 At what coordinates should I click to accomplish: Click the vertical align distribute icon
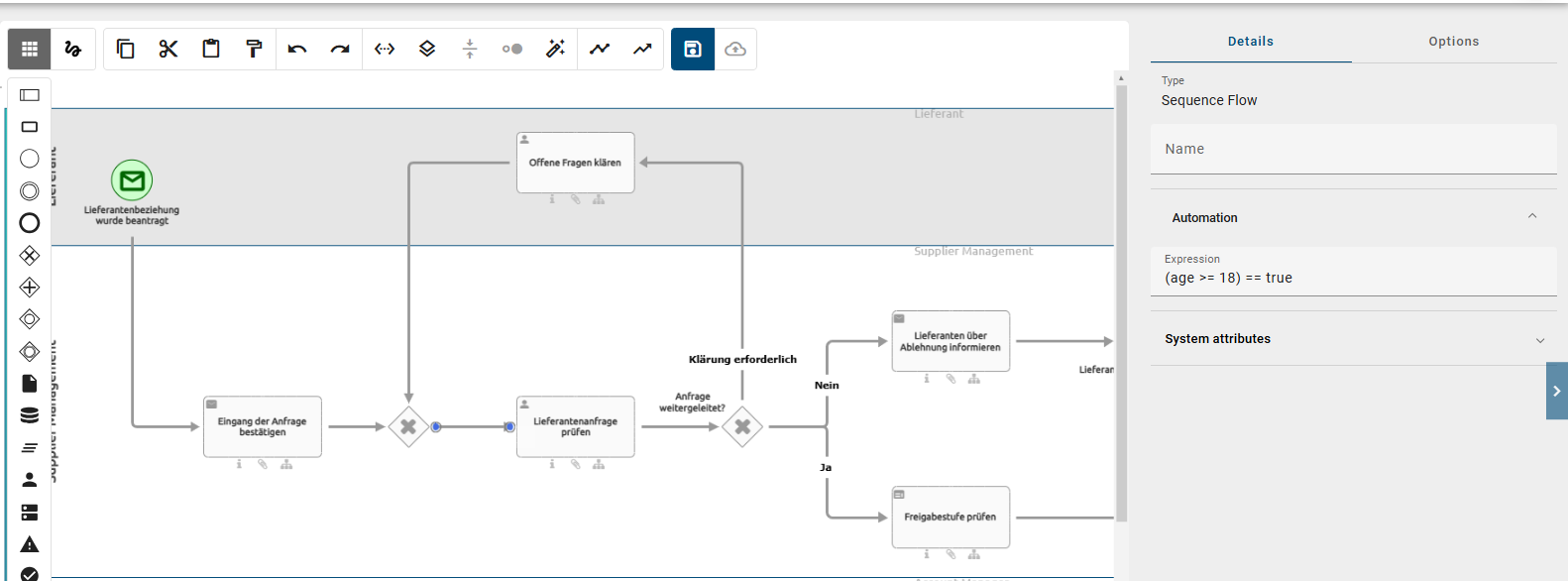tap(470, 49)
